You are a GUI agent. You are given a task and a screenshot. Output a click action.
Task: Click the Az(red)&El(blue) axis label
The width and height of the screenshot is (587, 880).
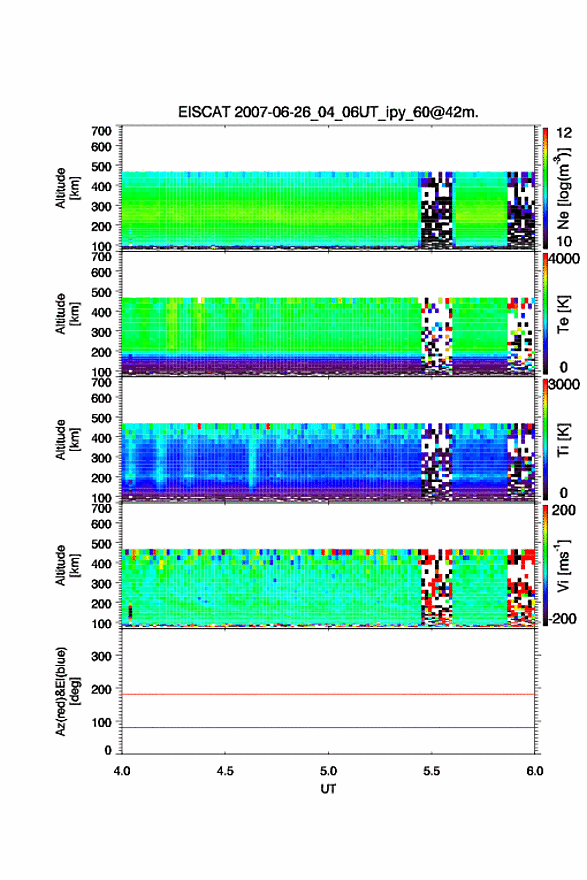point(67,691)
